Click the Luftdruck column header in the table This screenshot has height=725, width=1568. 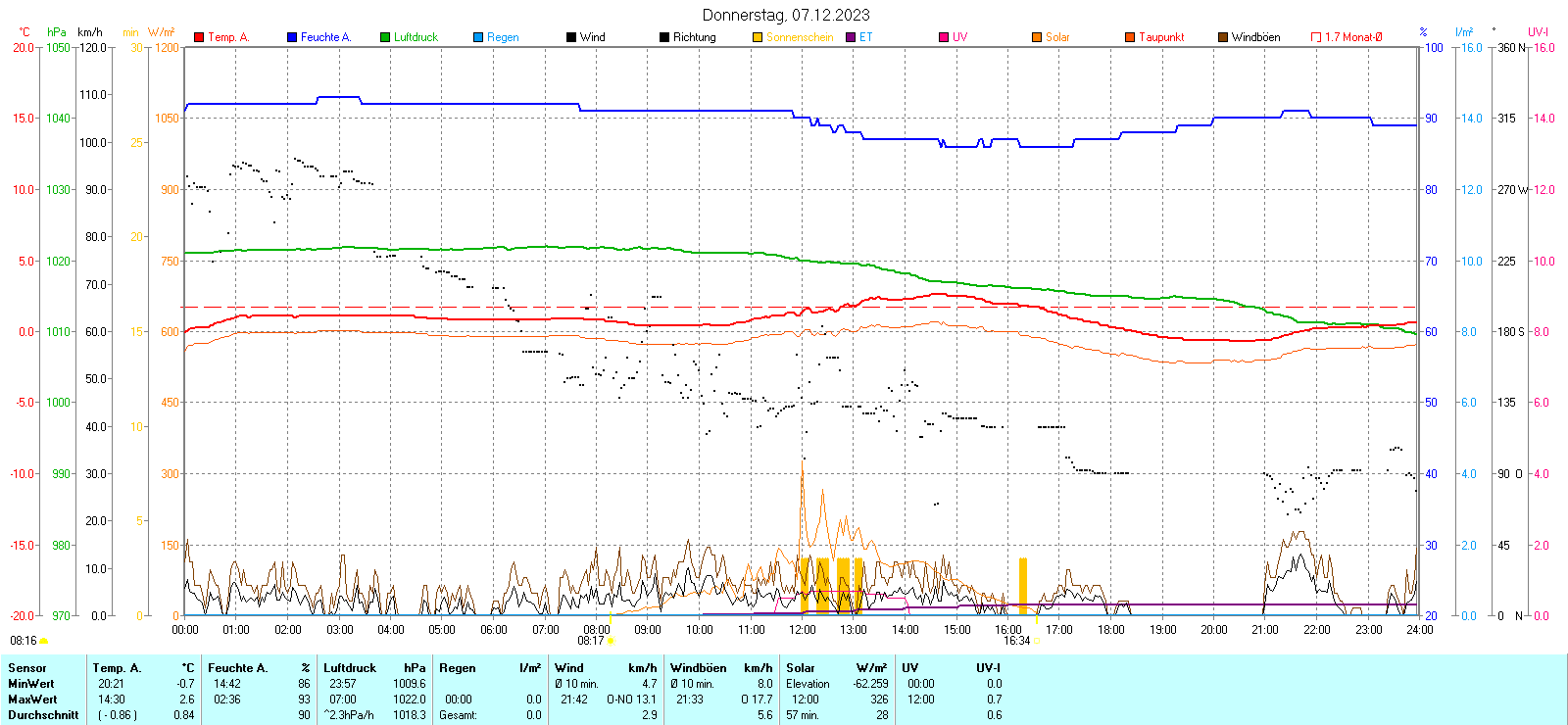click(x=350, y=668)
